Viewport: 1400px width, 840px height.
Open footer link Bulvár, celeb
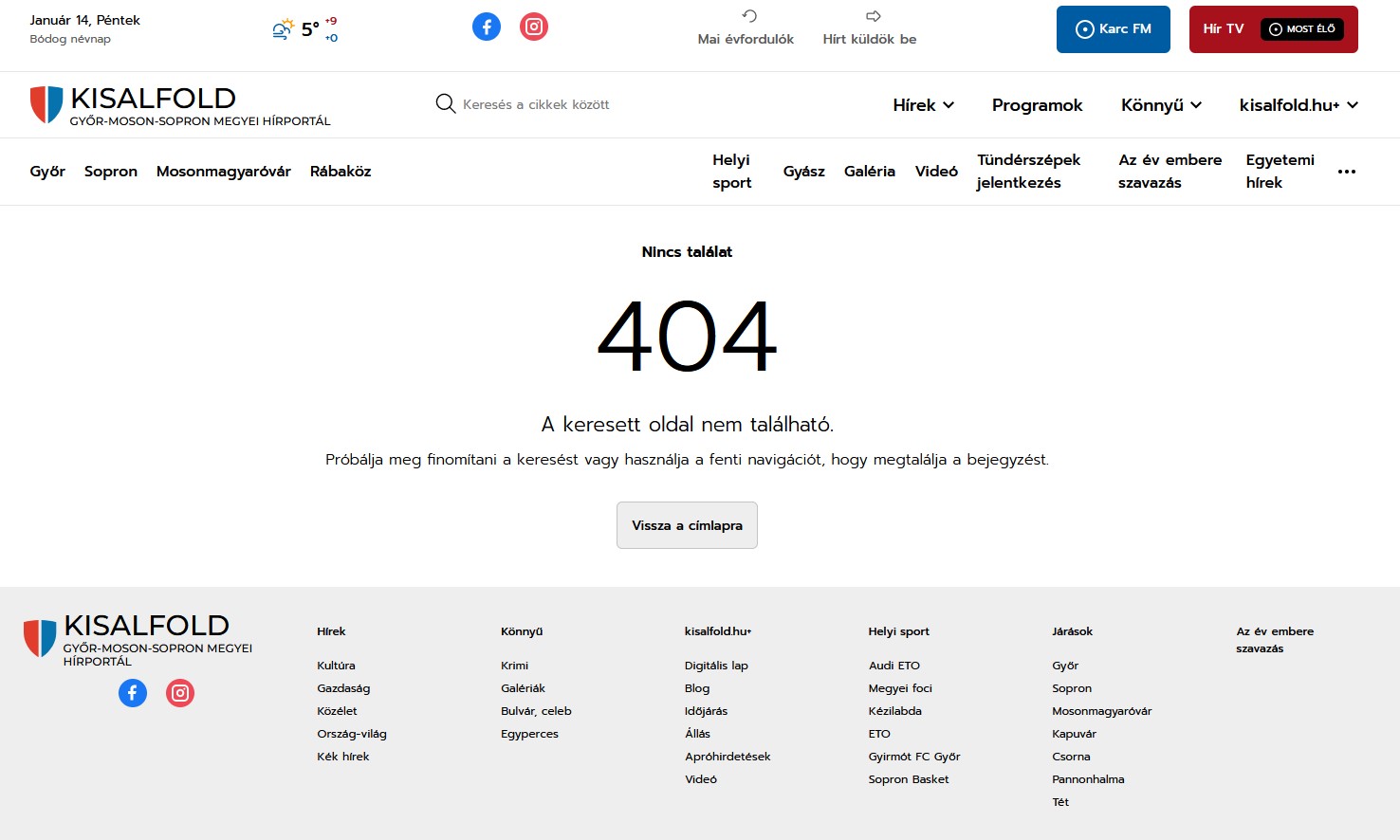tap(537, 711)
